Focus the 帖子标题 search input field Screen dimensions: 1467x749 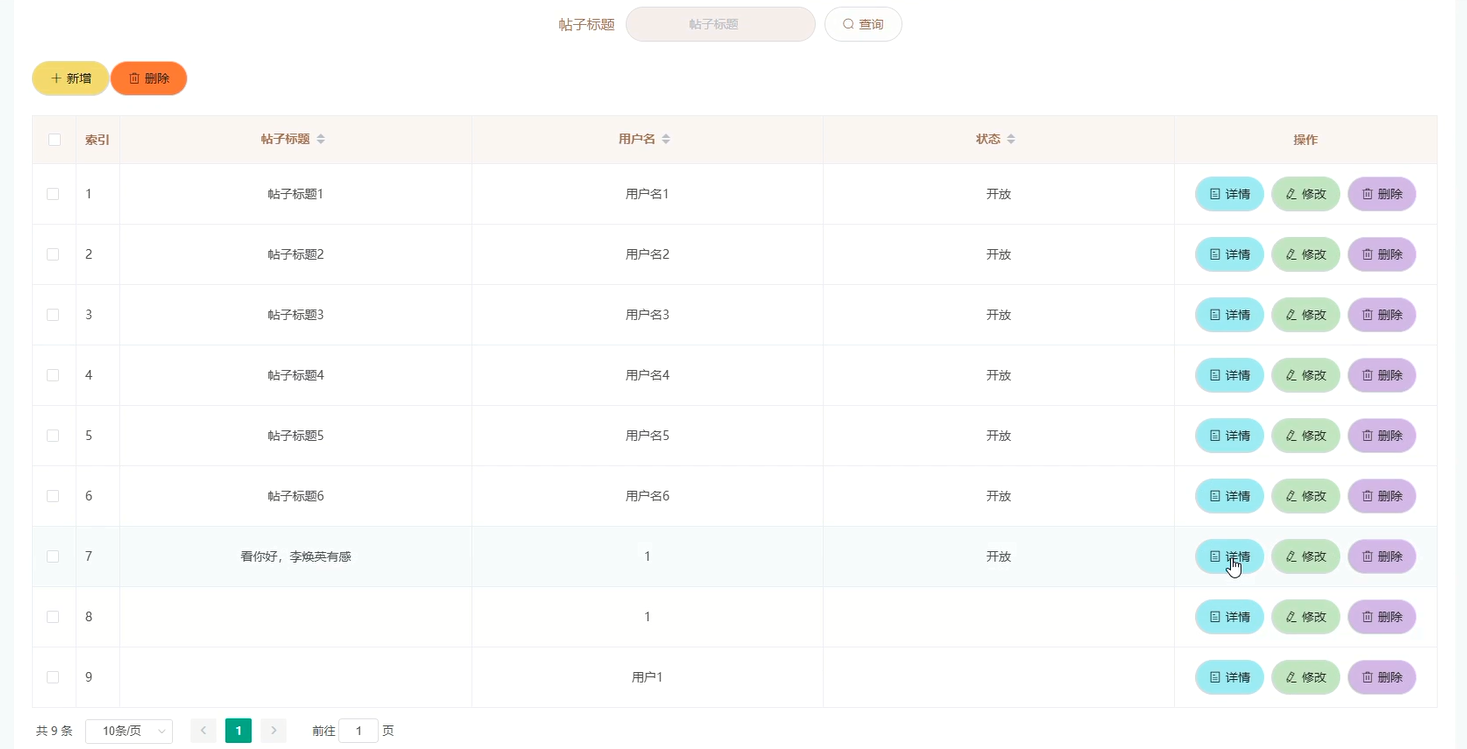(x=720, y=24)
